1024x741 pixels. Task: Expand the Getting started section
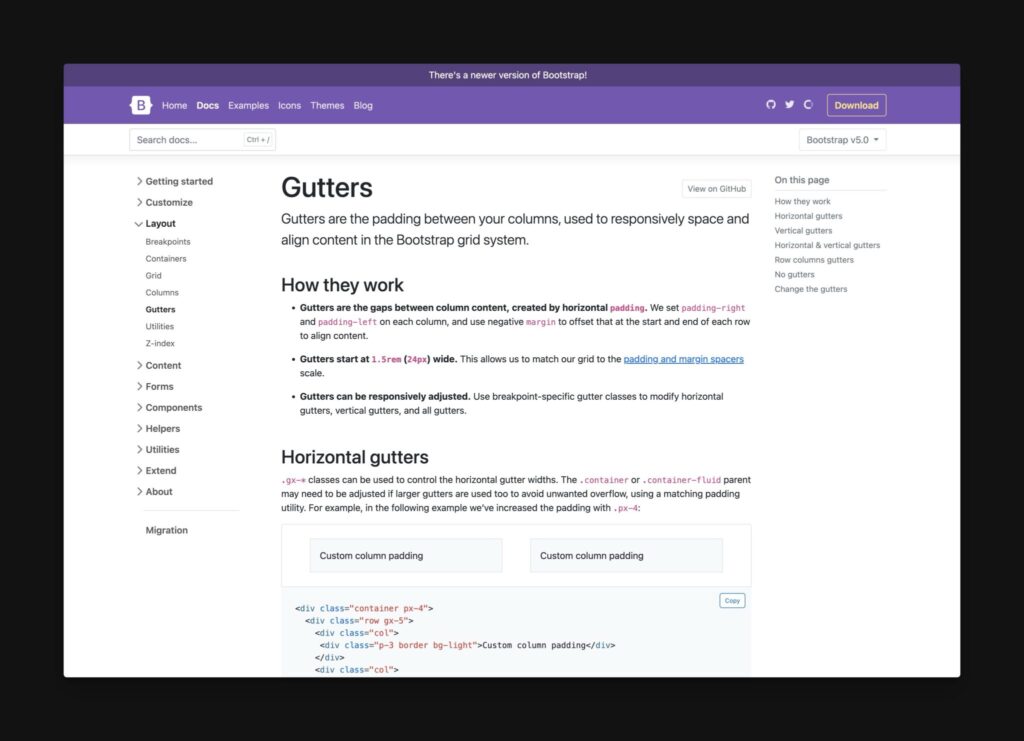[174, 181]
